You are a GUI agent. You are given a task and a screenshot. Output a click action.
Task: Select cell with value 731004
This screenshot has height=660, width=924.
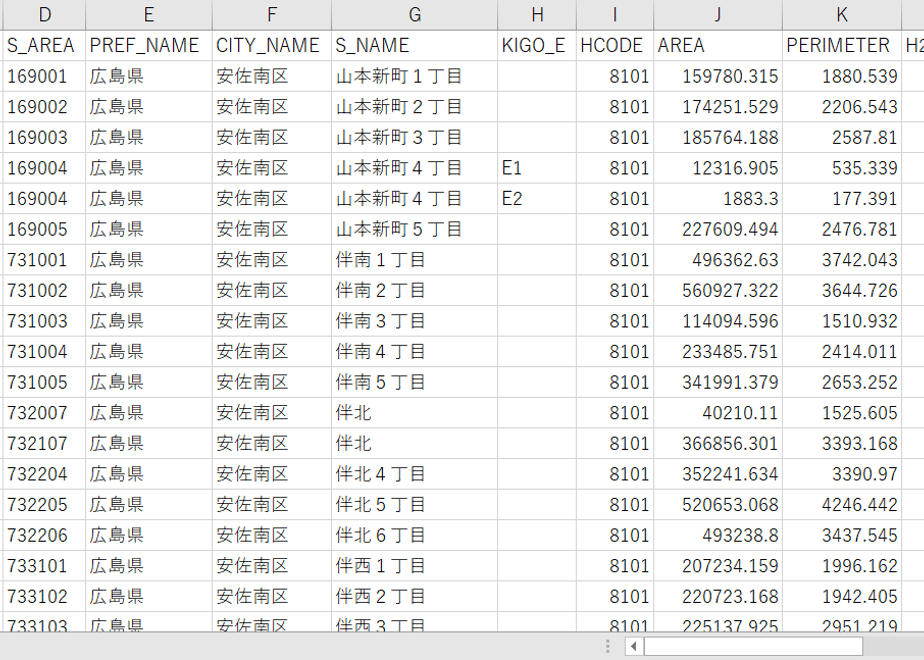tap(44, 352)
